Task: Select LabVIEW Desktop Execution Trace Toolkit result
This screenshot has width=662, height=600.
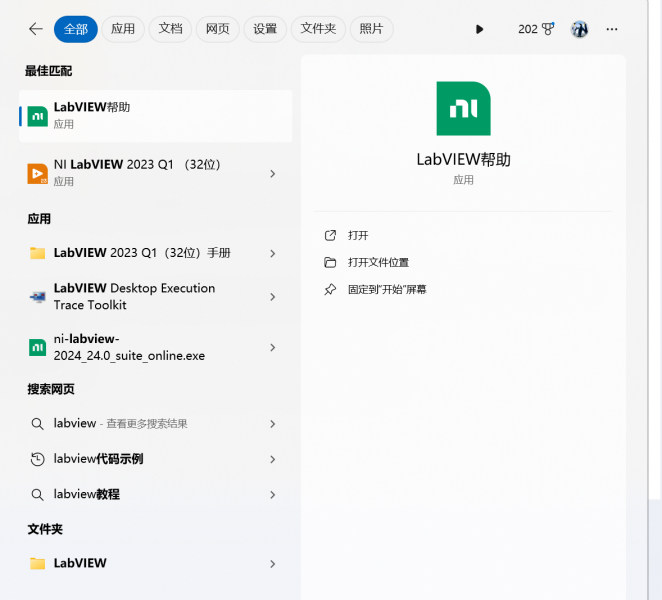Action: (x=134, y=296)
